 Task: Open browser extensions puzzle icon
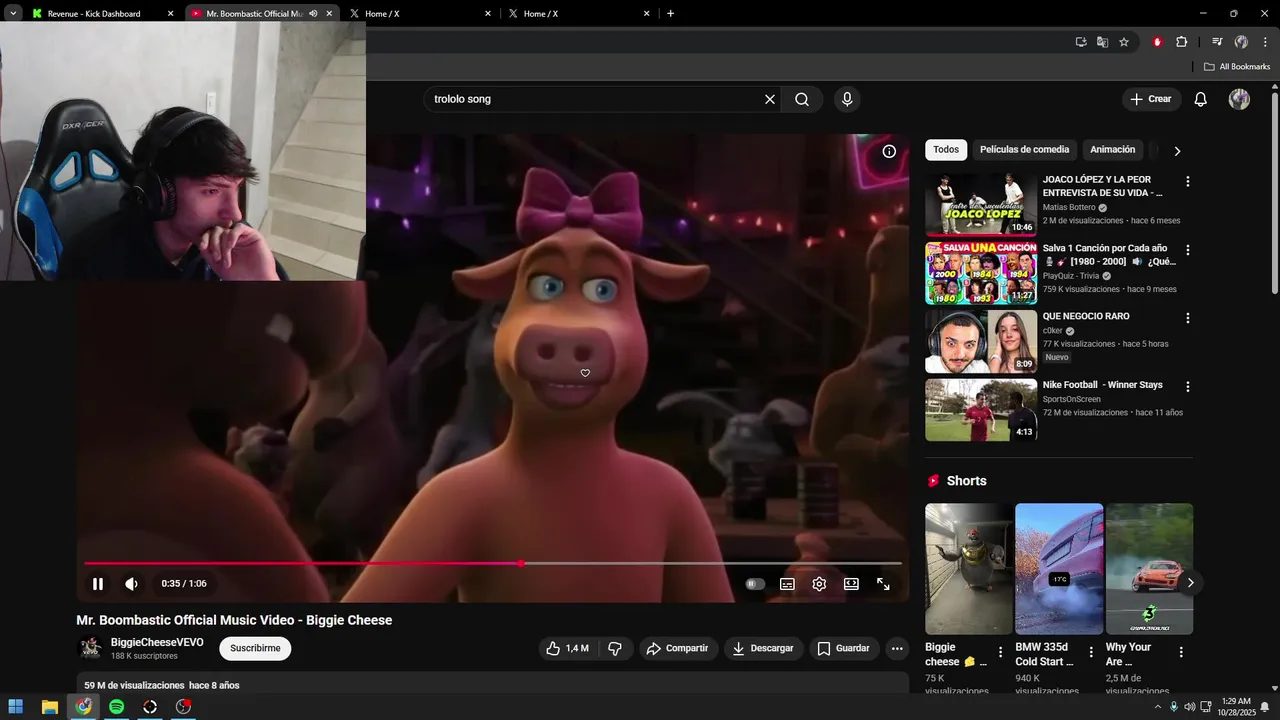click(1181, 42)
